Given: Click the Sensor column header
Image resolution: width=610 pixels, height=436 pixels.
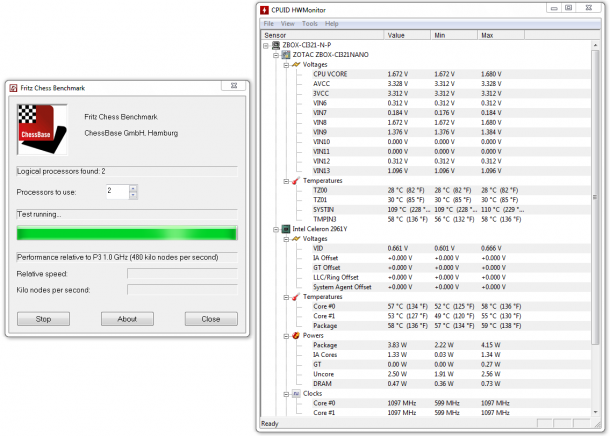Looking at the screenshot, I should 322,35.
